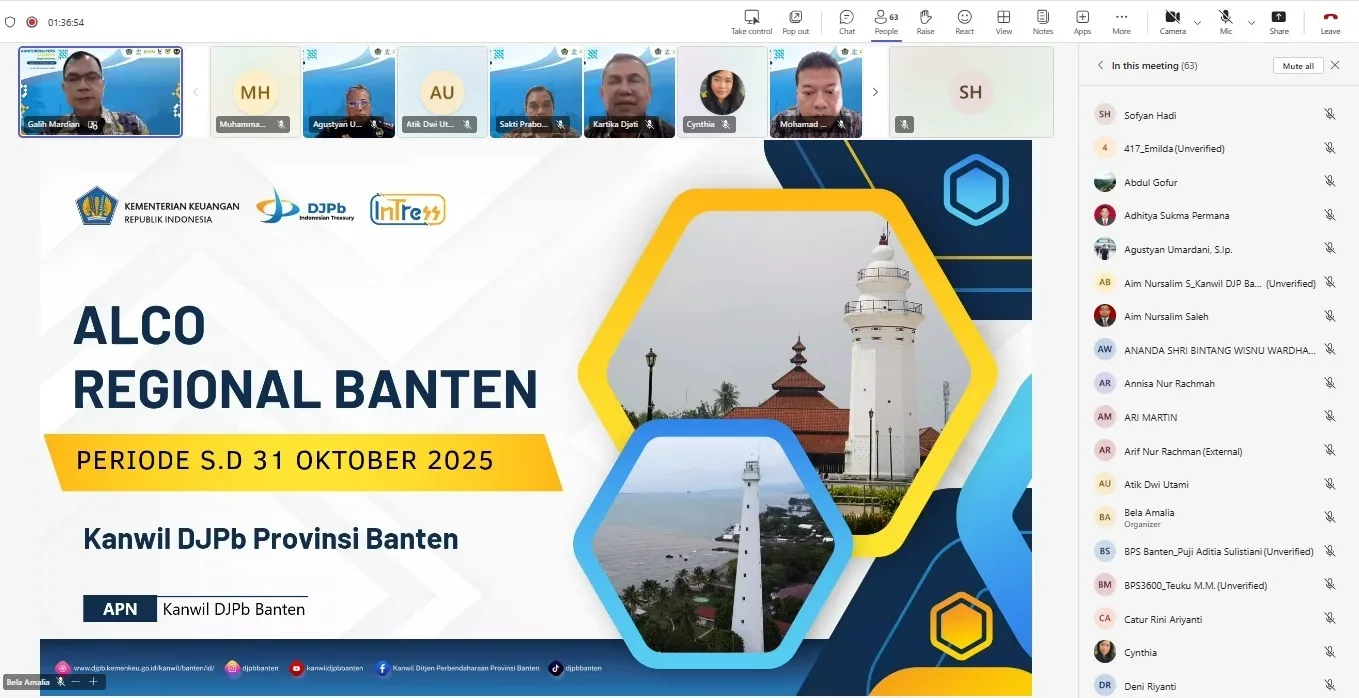The height and width of the screenshot is (698, 1359).
Task: Open the View layout options
Action: click(1003, 17)
